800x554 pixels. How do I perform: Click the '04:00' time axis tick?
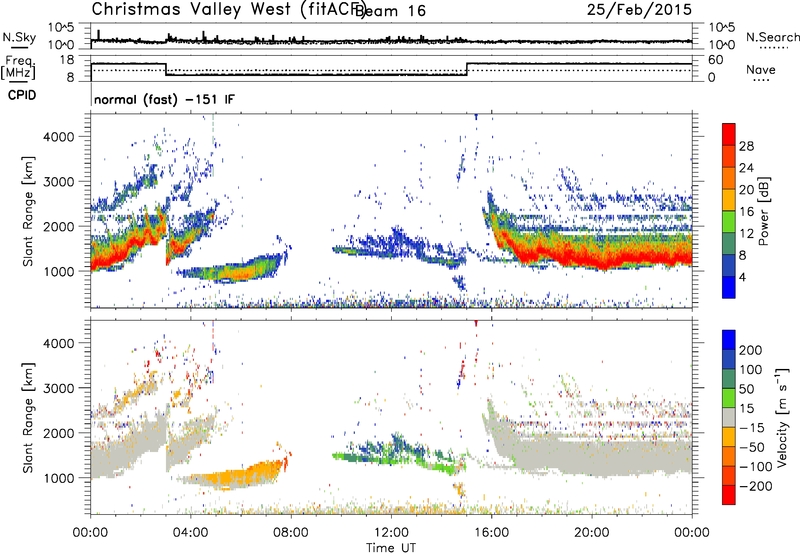pos(191,533)
